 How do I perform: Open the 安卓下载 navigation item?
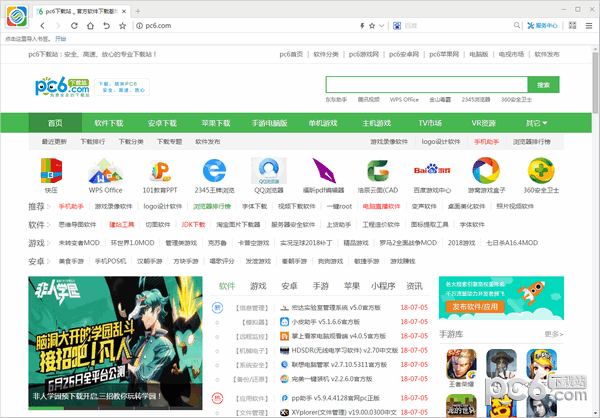(x=162, y=123)
